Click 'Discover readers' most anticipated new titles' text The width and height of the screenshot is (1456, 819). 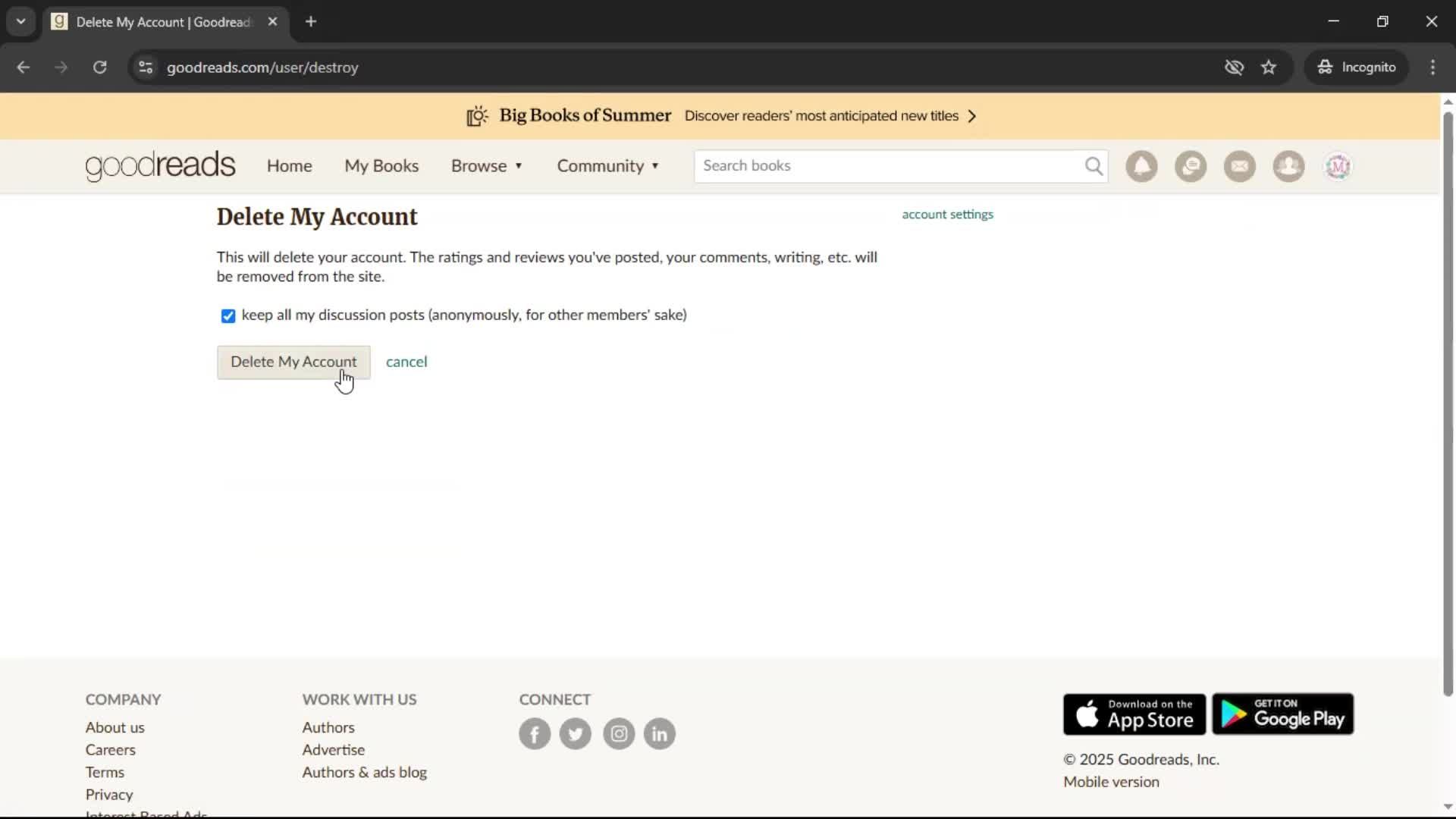click(x=821, y=116)
